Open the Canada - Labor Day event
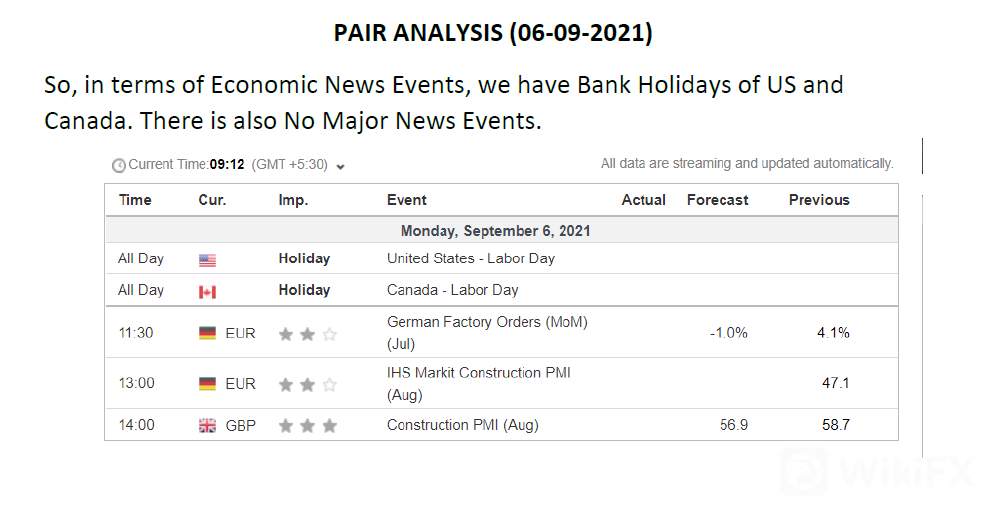 click(452, 290)
